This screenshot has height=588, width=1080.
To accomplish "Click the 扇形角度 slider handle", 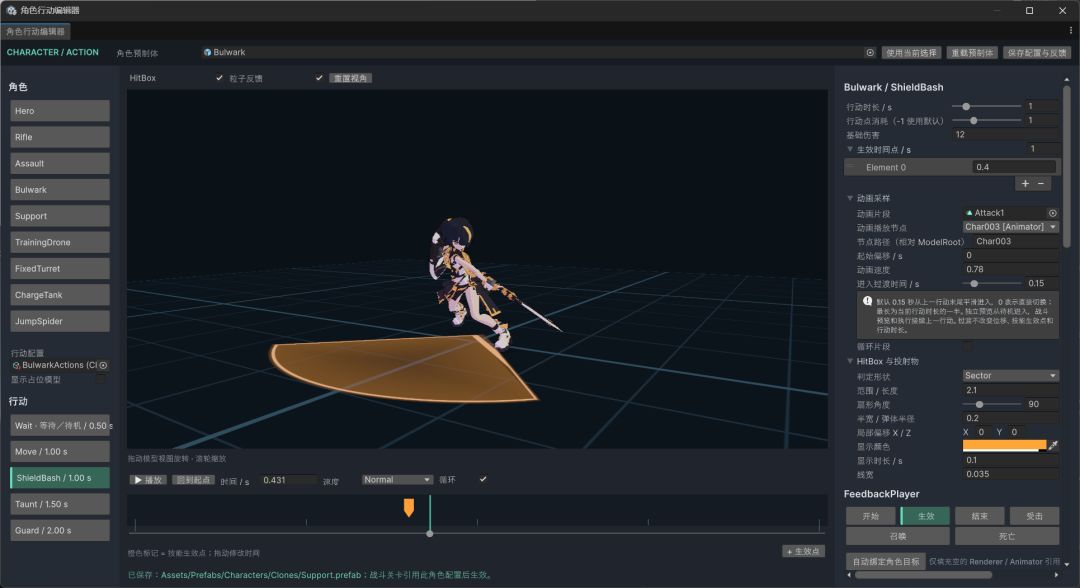I will [x=979, y=405].
